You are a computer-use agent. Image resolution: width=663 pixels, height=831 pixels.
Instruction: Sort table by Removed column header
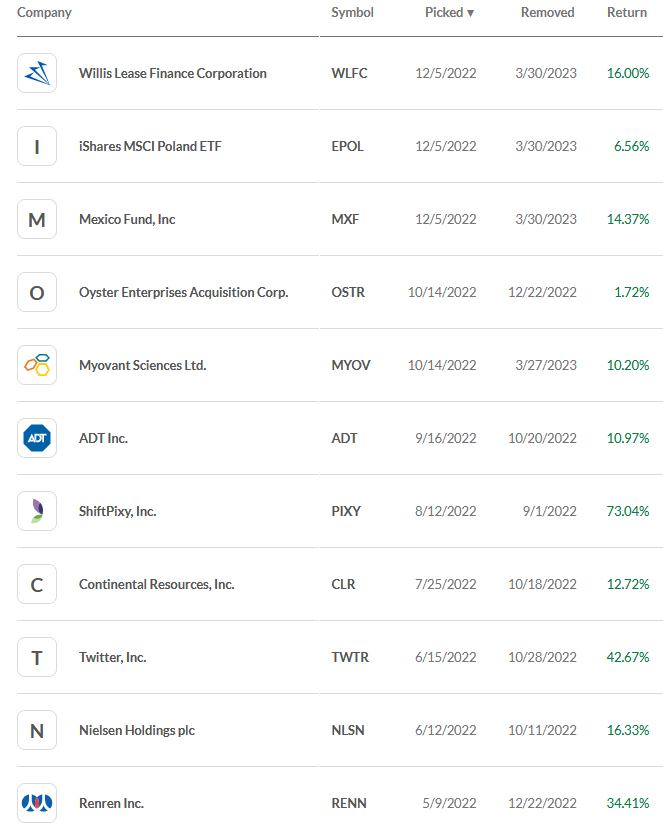click(547, 13)
